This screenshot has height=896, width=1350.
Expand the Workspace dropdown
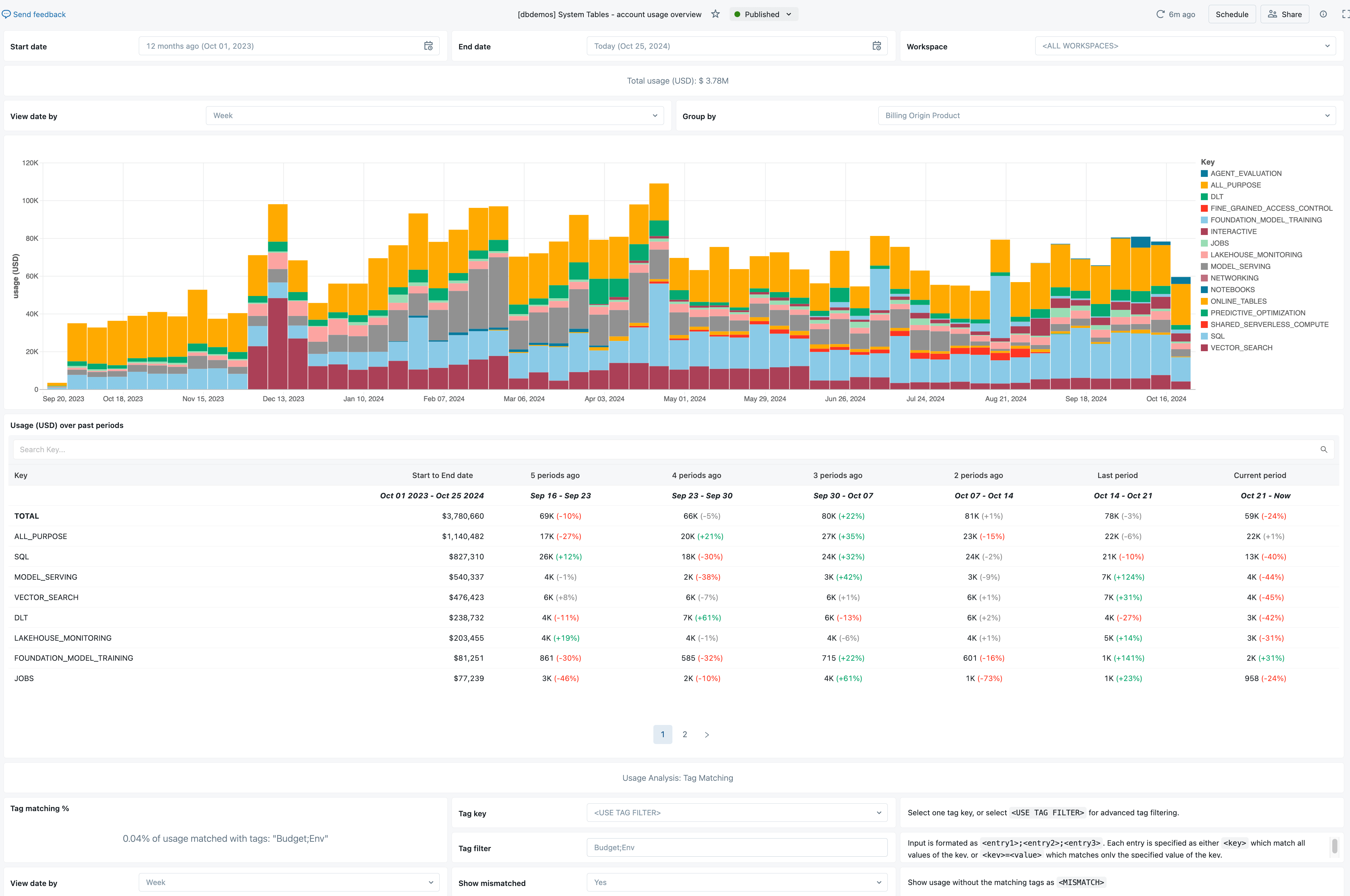1185,46
